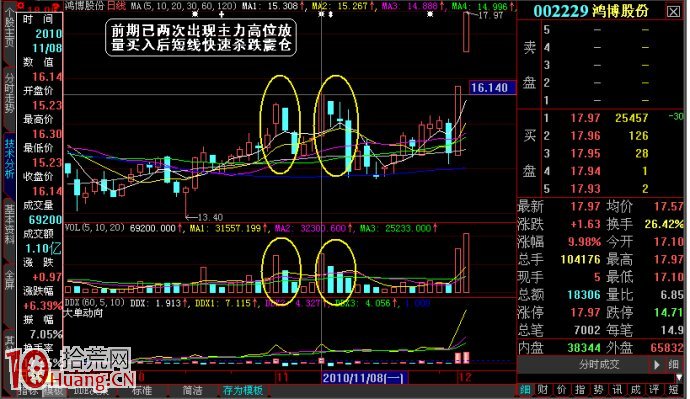Select the 价 tab

562,389
